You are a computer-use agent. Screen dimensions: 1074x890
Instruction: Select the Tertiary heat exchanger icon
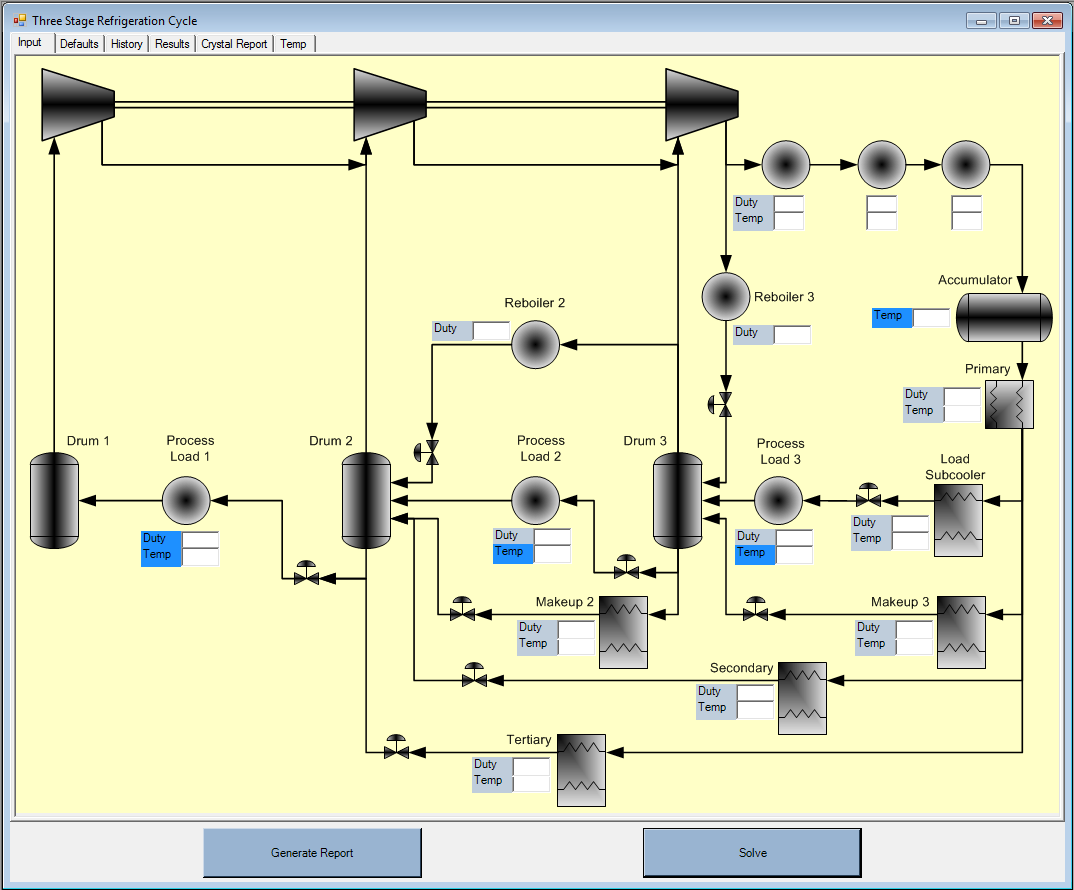click(581, 764)
